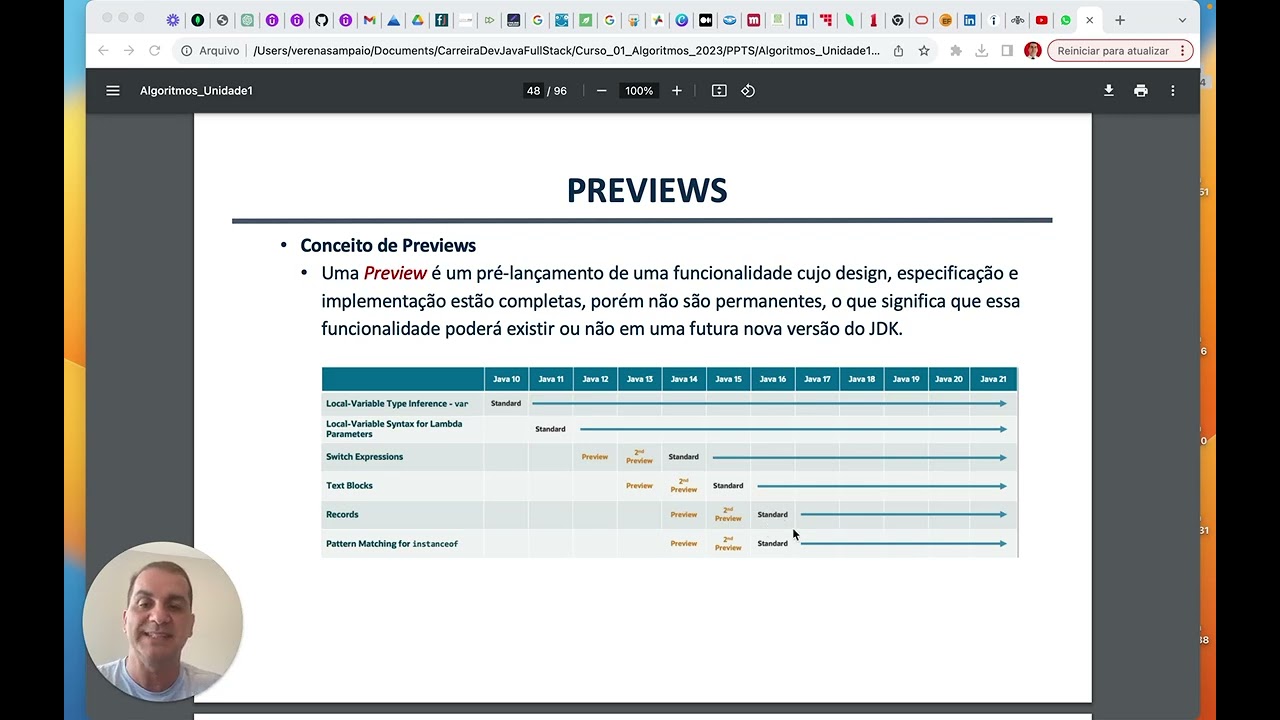Click the Records row label
This screenshot has width=1280, height=720.
click(342, 515)
